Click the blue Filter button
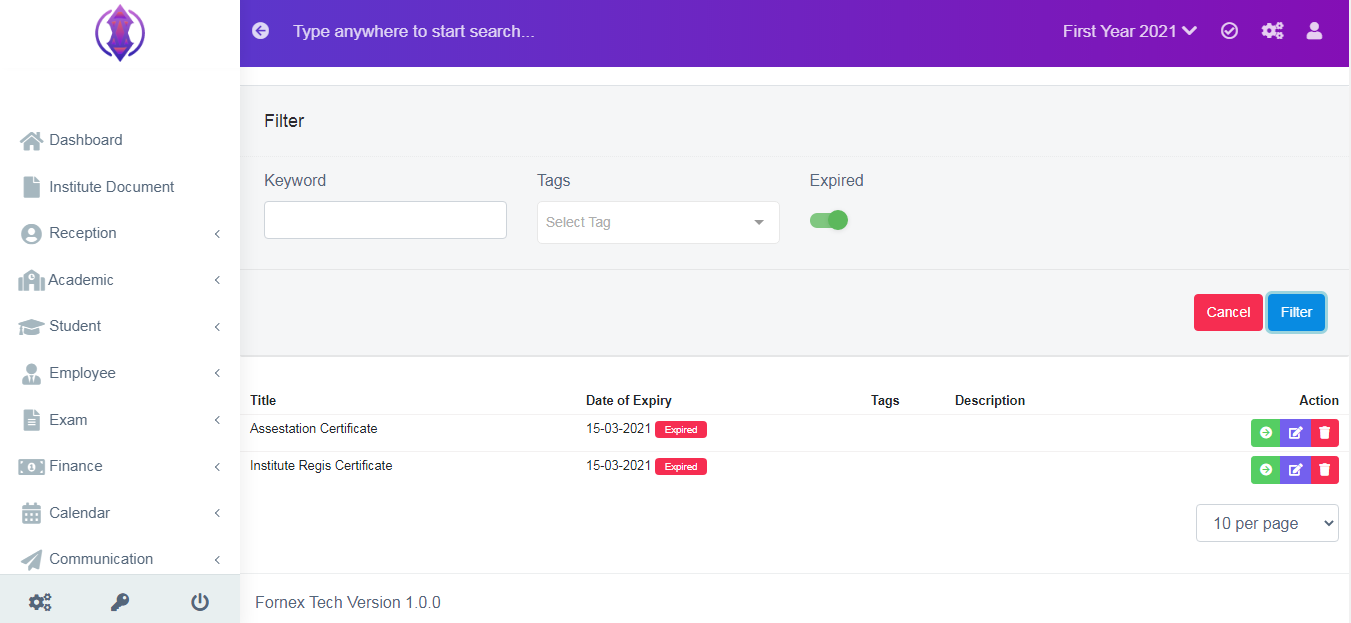This screenshot has width=1351, height=623. coord(1296,312)
